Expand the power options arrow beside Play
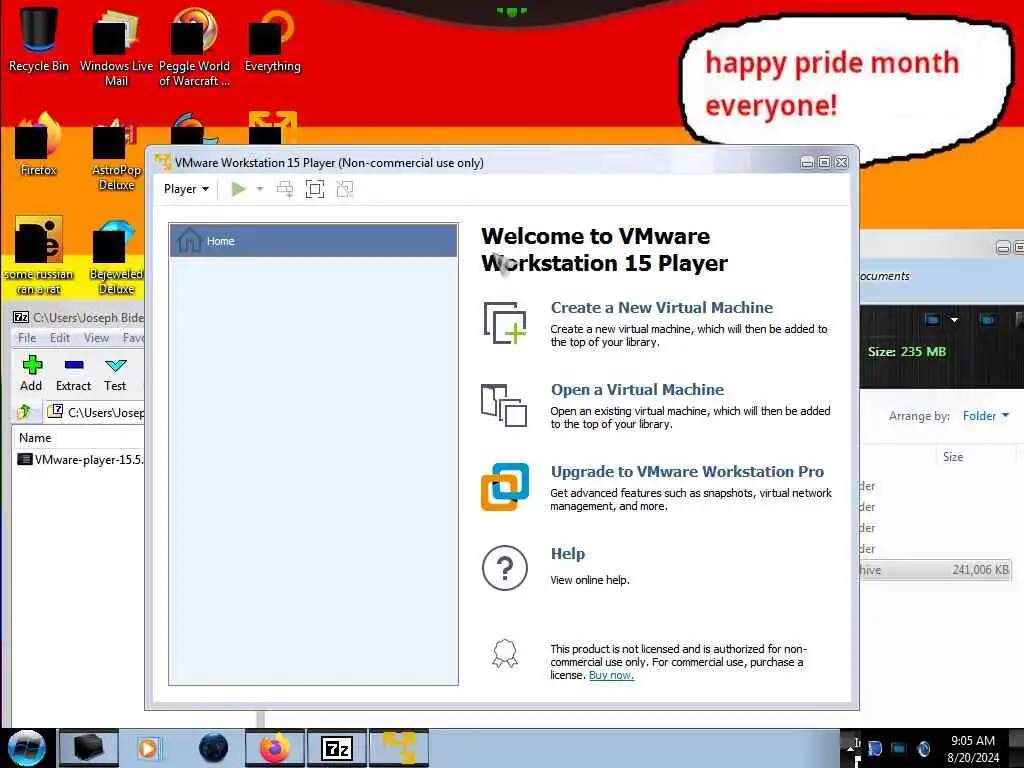The width and height of the screenshot is (1024, 768). (260, 189)
